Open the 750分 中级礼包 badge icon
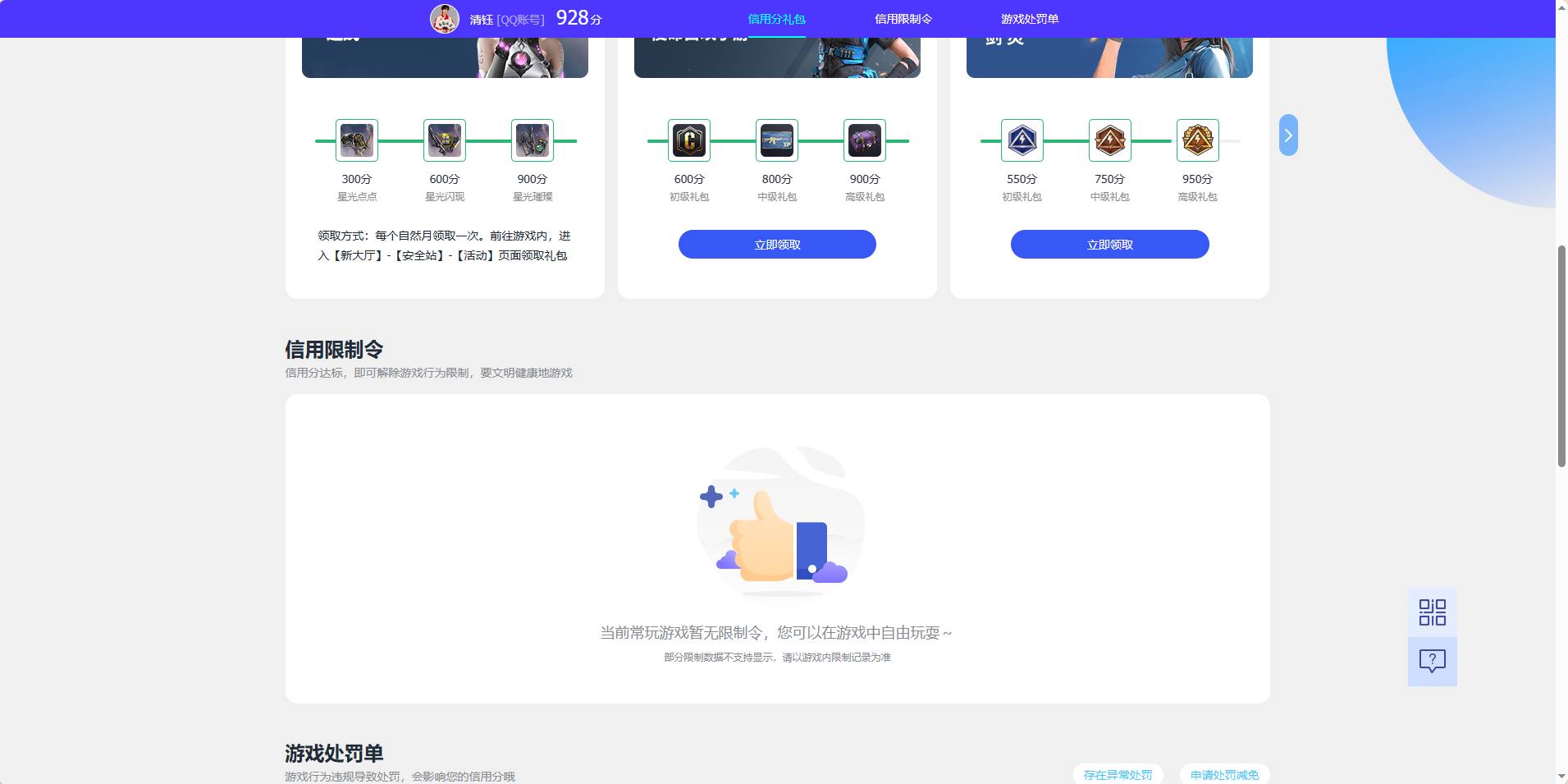Viewport: 1568px width, 784px height. pos(1110,140)
